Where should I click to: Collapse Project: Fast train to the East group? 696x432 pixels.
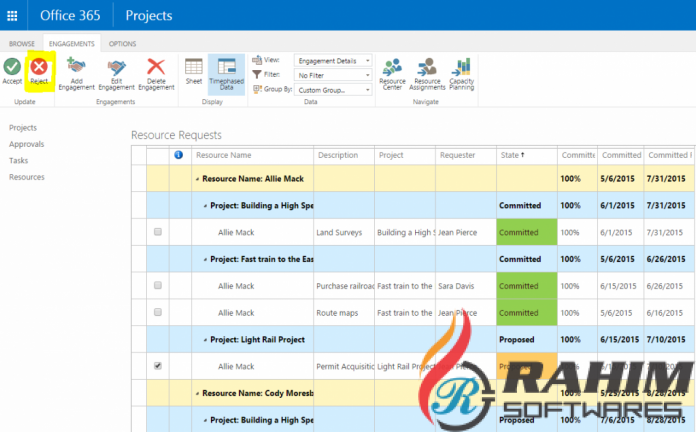click(x=205, y=259)
